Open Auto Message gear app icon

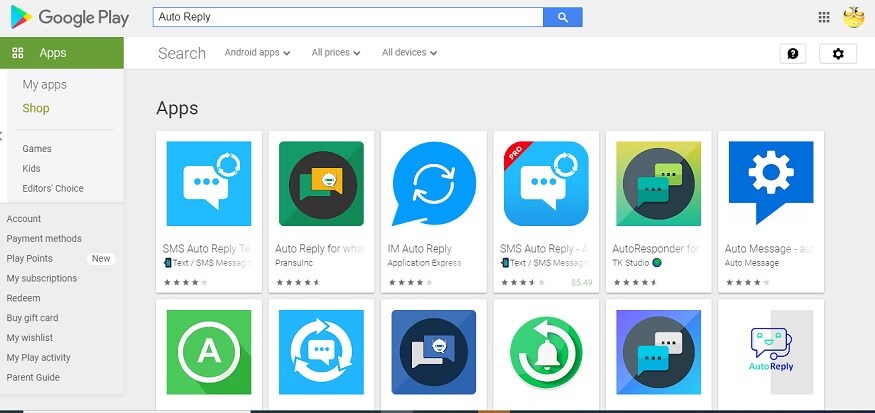pyautogui.click(x=771, y=184)
